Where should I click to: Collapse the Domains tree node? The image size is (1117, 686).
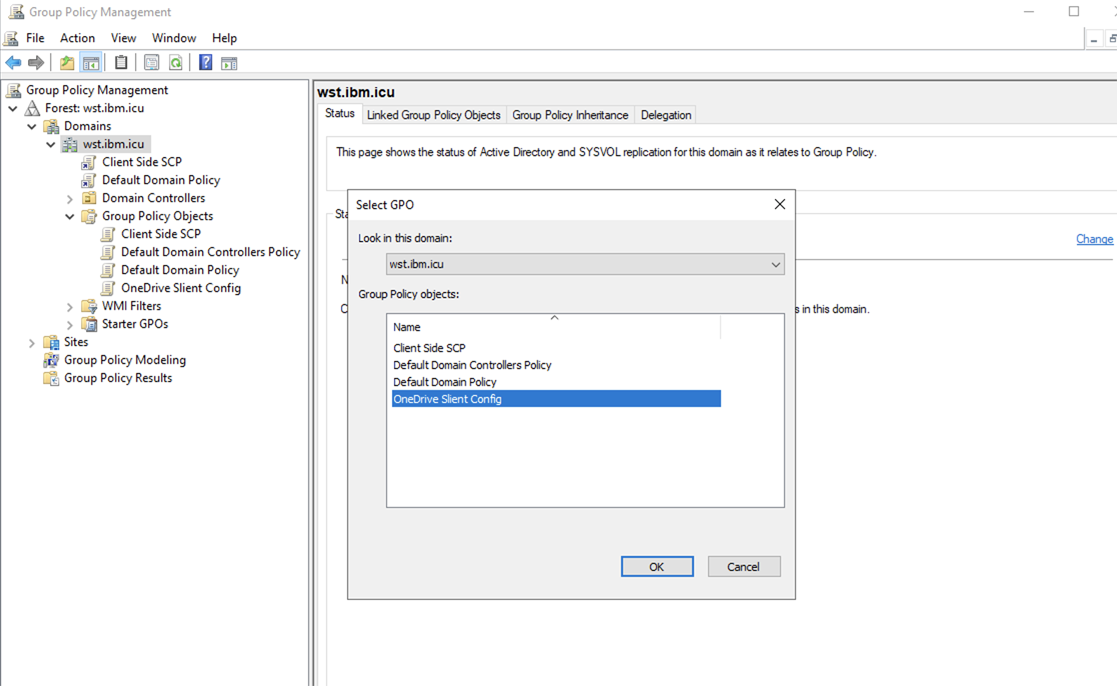coord(32,126)
